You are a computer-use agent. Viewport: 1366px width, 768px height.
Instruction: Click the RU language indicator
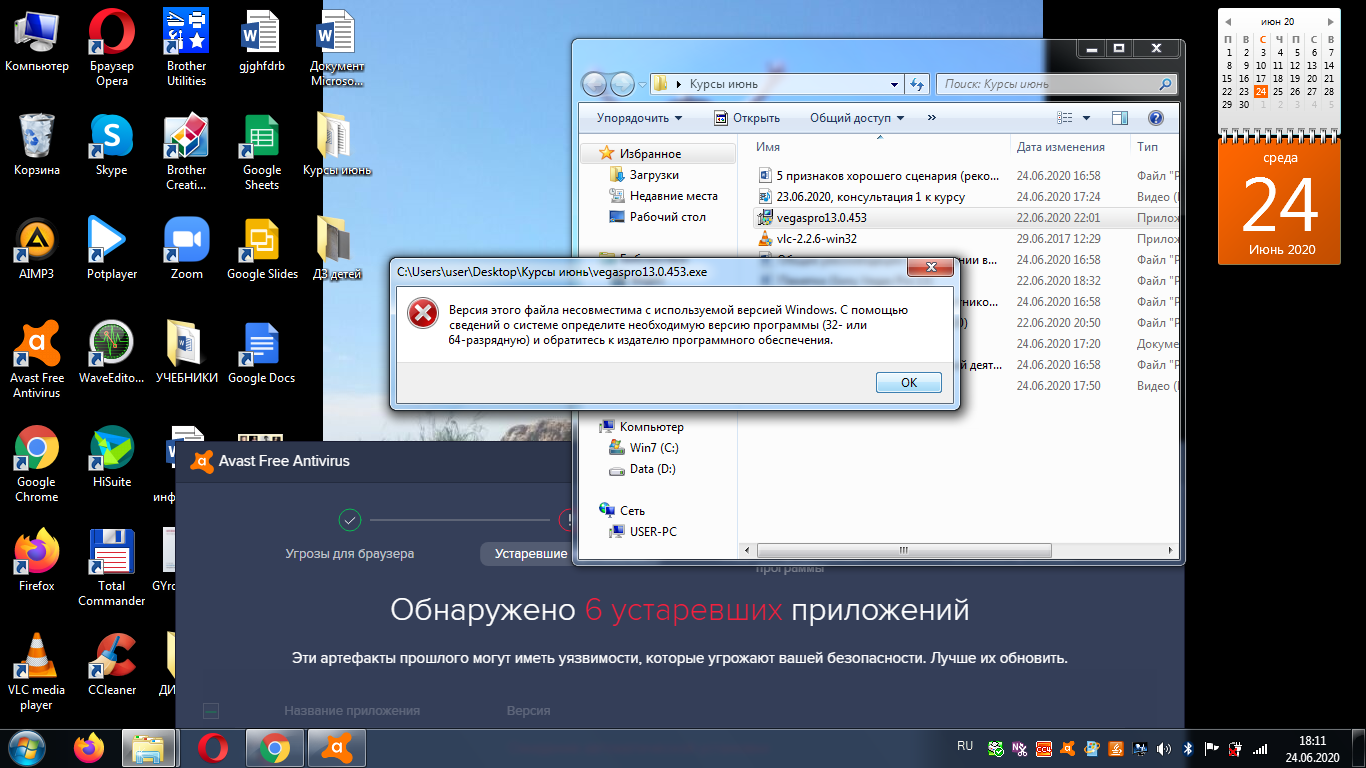(x=964, y=746)
